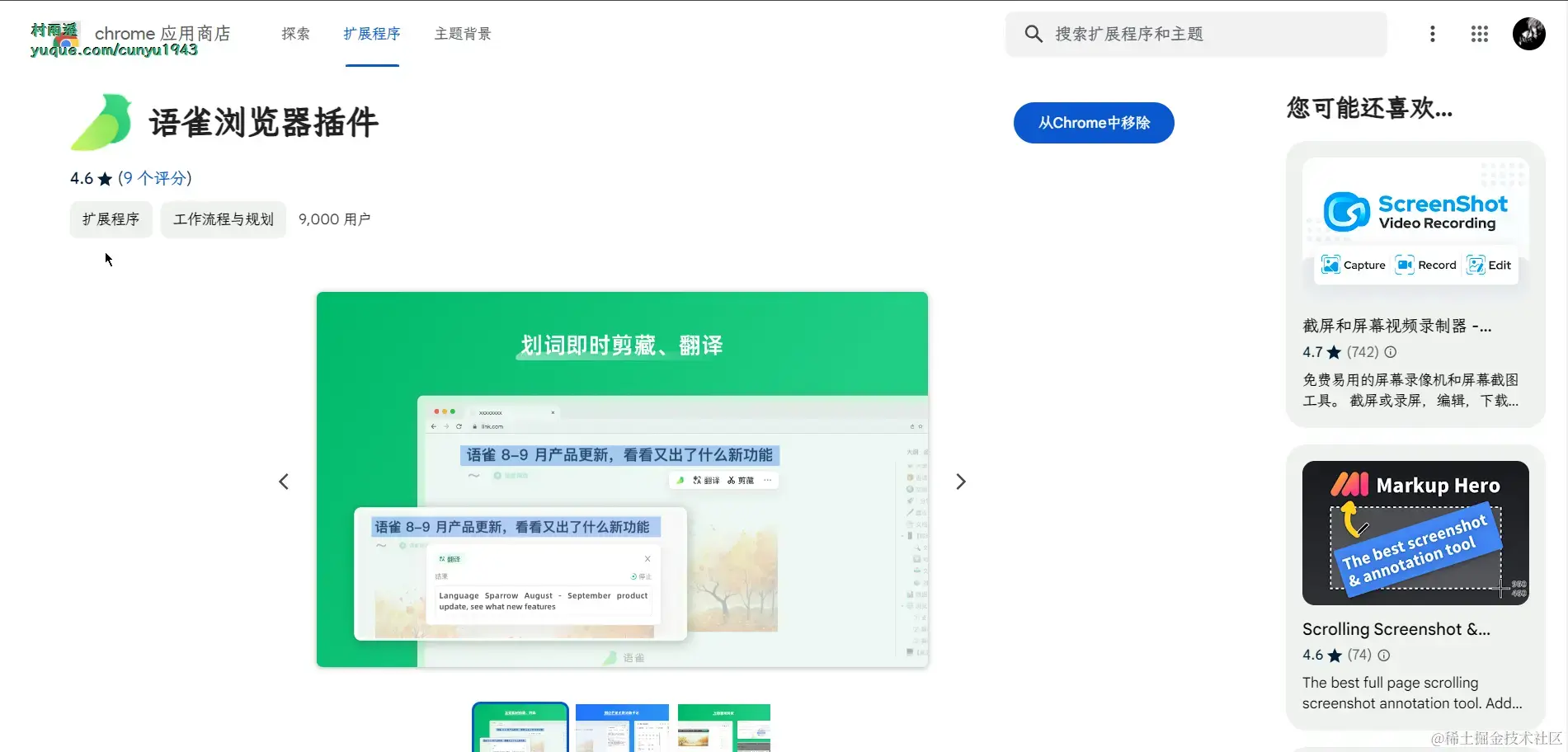Open the account profile avatar

point(1529,34)
